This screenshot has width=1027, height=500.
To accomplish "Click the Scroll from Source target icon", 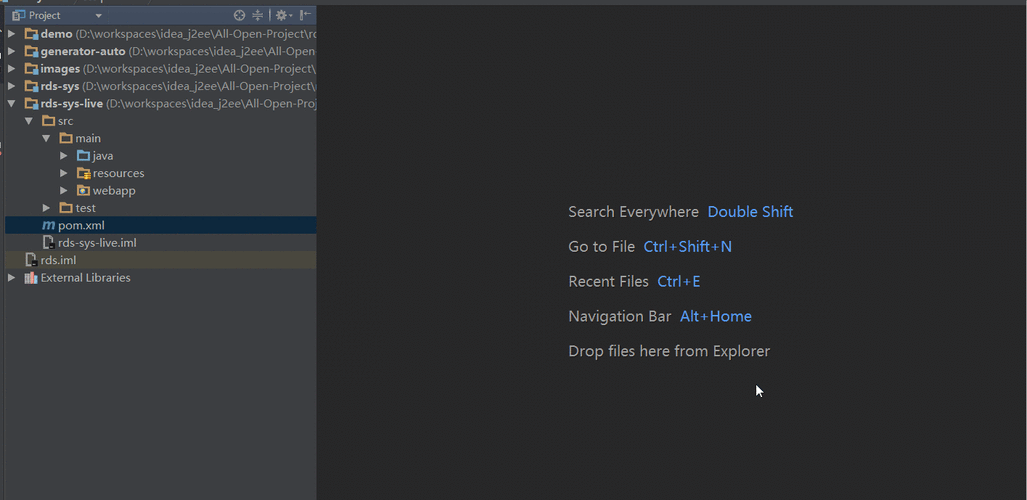I will [239, 15].
